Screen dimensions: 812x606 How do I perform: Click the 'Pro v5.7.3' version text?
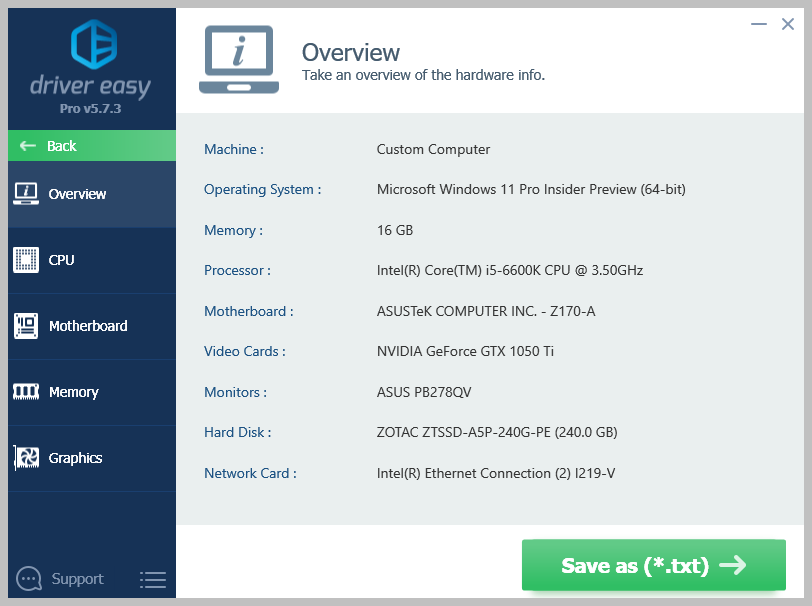[x=90, y=109]
